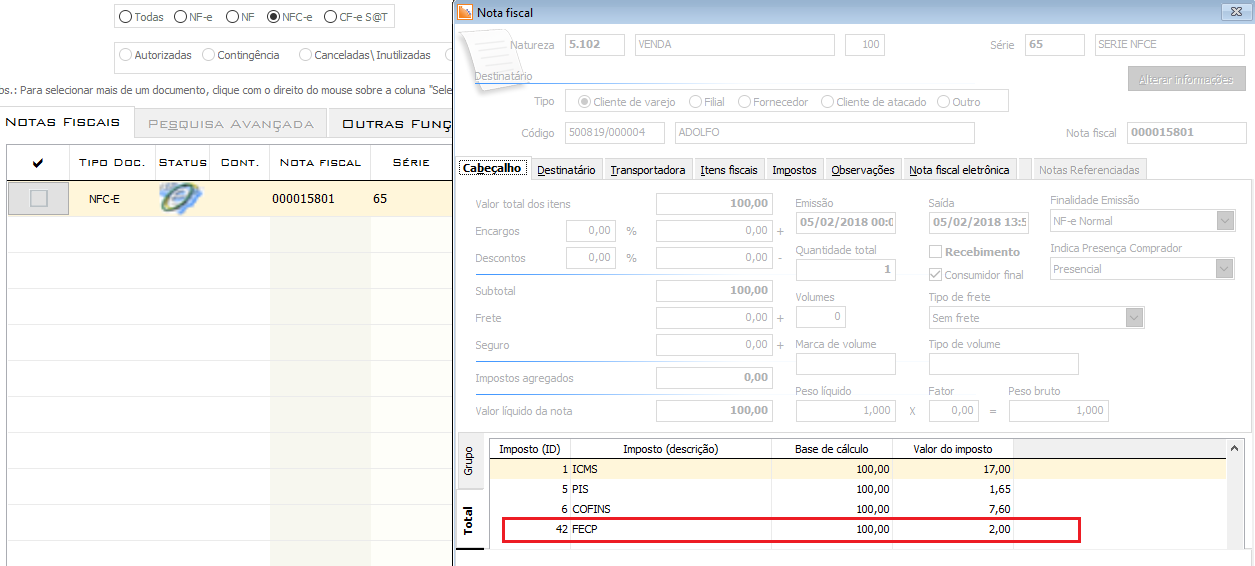Select the Contingência status radio
The width and height of the screenshot is (1255, 566).
pyautogui.click(x=208, y=55)
